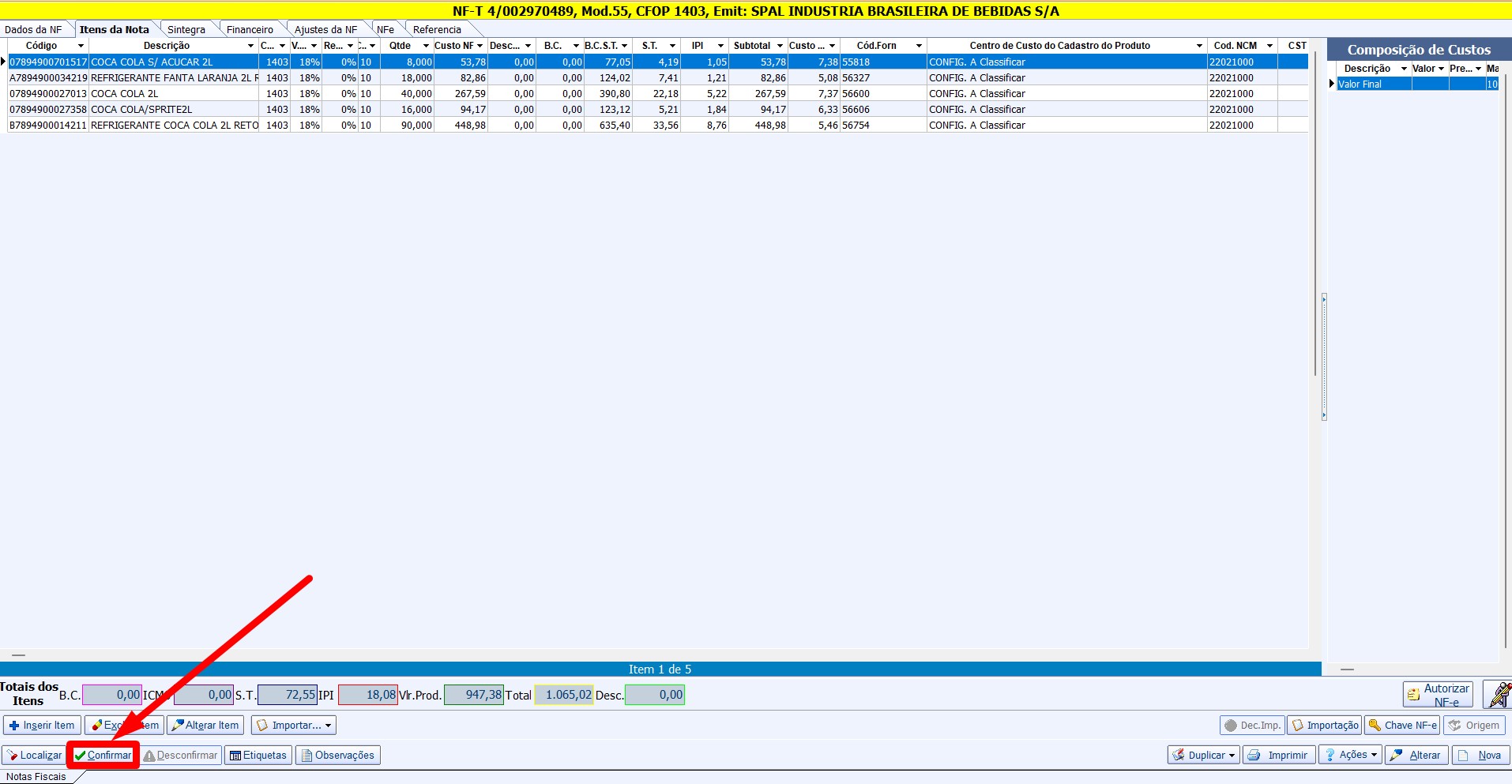Select the COCA COLA/SPRITE2L row
This screenshot has width=1512, height=784.
coord(141,110)
